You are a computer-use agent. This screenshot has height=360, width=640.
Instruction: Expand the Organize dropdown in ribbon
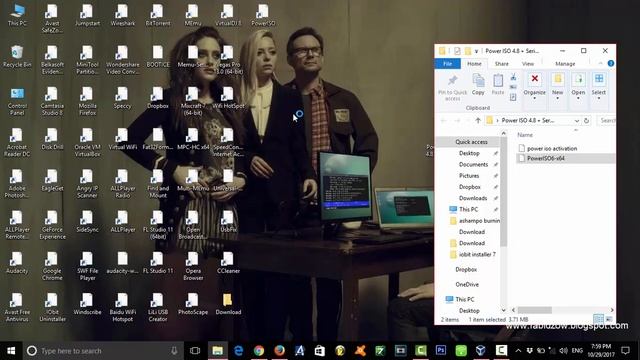pyautogui.click(x=534, y=98)
